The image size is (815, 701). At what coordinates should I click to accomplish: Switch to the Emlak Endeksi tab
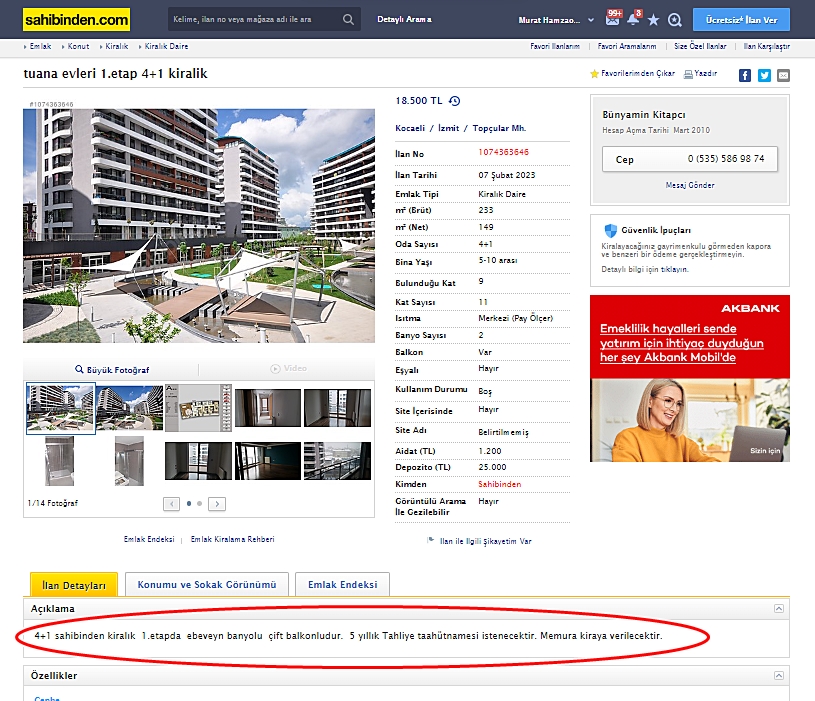click(343, 585)
